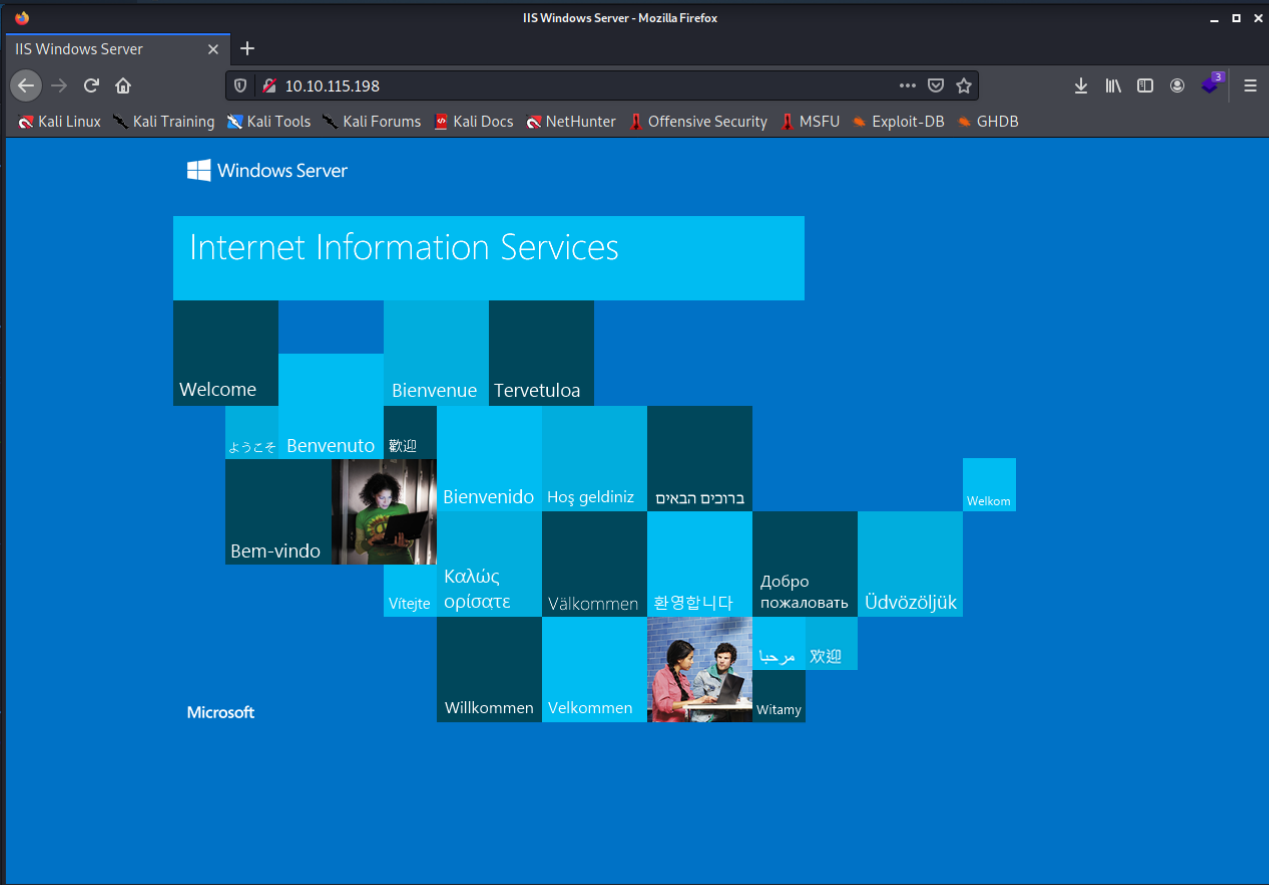Show the Library history and bookmarks icon
The image size is (1269, 885).
pyautogui.click(x=1113, y=86)
